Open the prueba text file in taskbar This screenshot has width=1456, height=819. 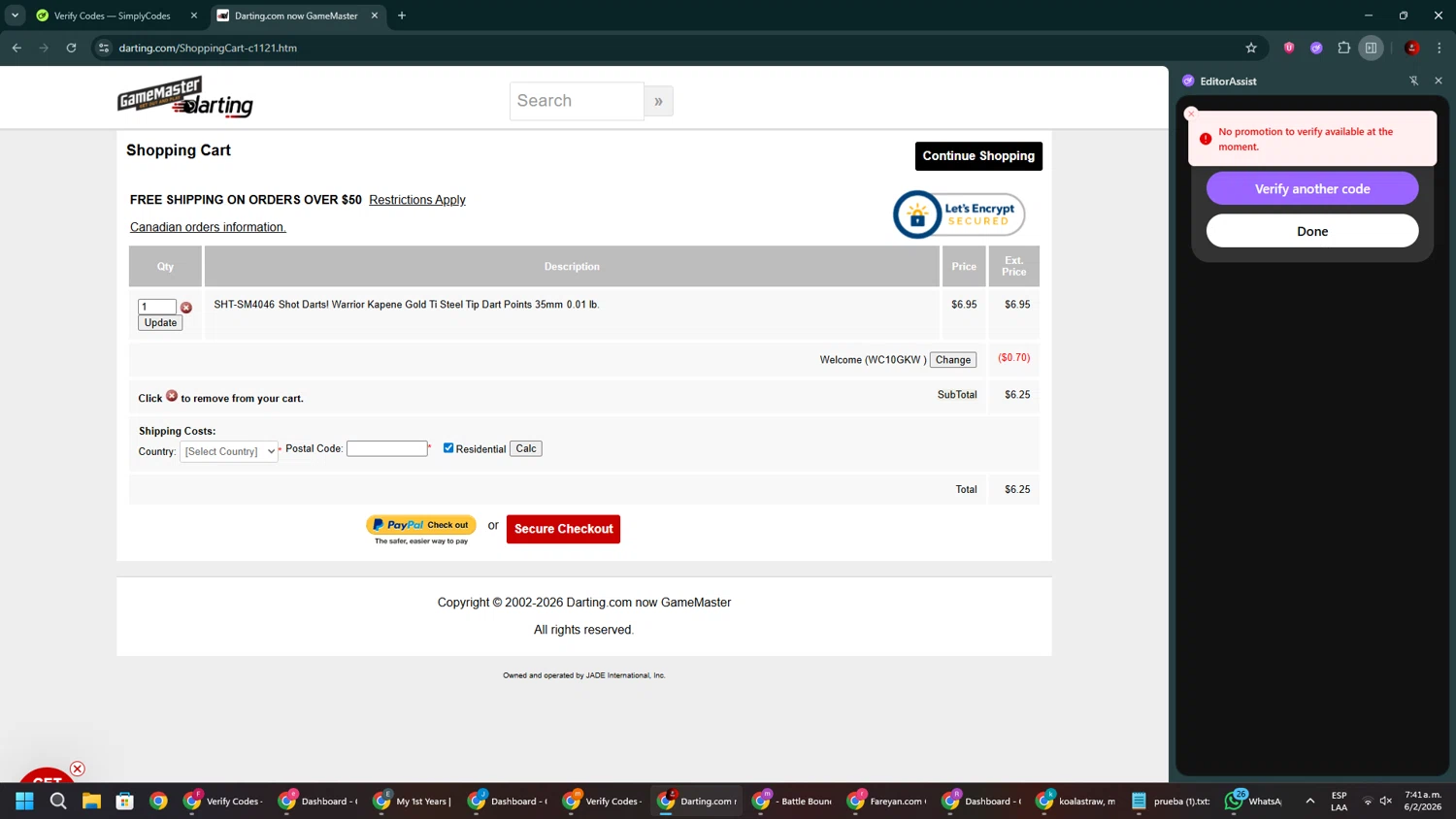tap(1170, 801)
